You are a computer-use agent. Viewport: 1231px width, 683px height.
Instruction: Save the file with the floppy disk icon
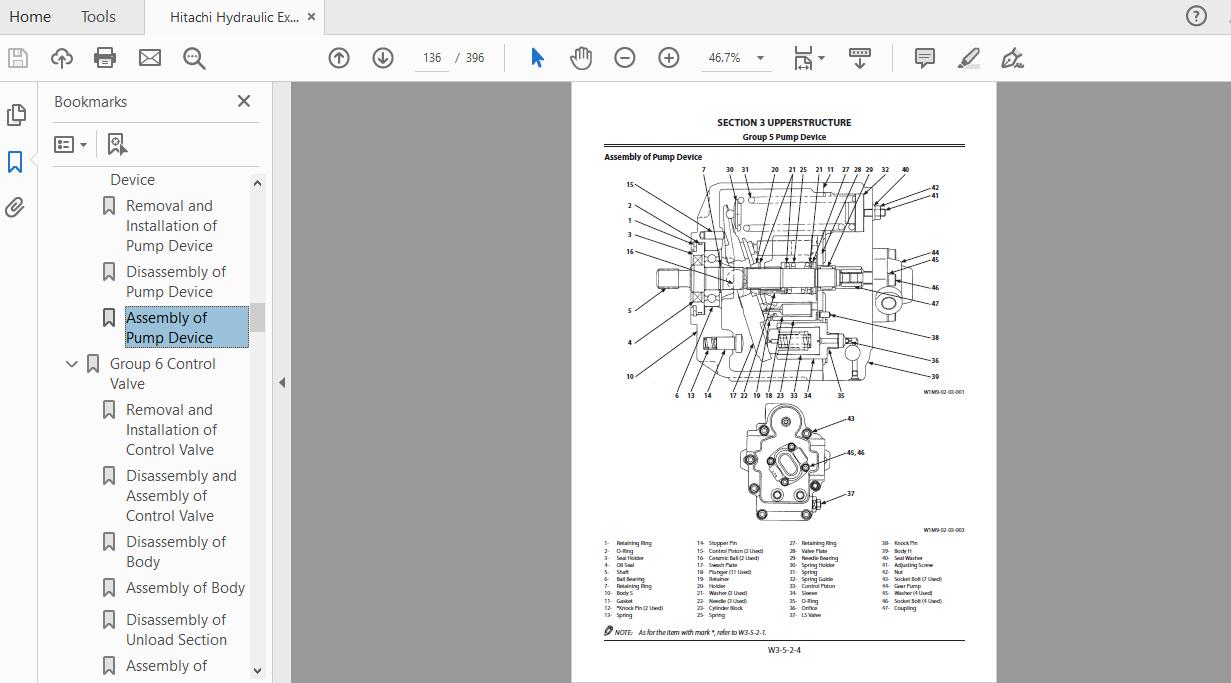[x=17, y=58]
